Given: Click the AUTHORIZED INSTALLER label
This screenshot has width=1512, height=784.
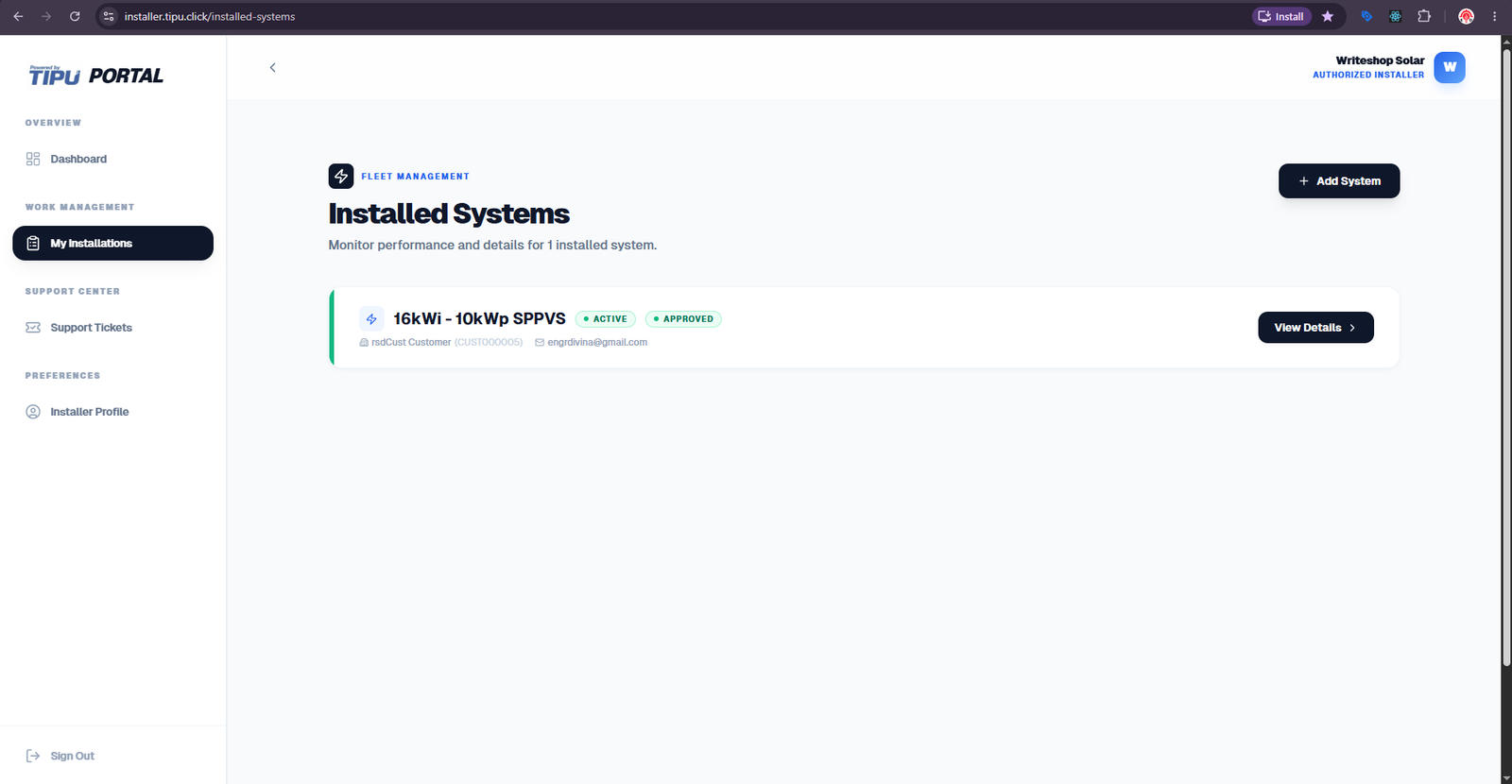Looking at the screenshot, I should 1368,75.
